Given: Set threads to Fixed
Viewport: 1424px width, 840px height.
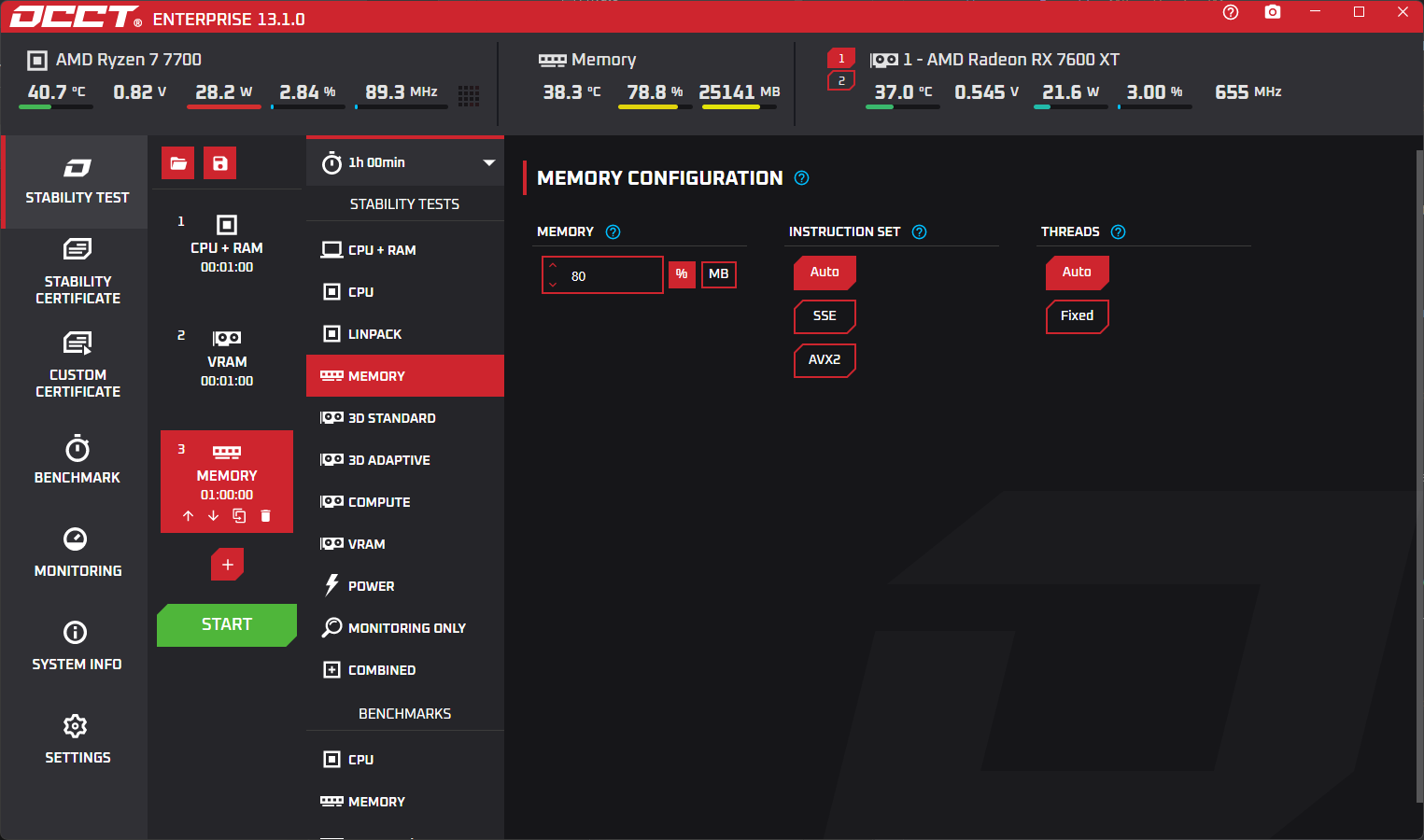Looking at the screenshot, I should coord(1077,316).
